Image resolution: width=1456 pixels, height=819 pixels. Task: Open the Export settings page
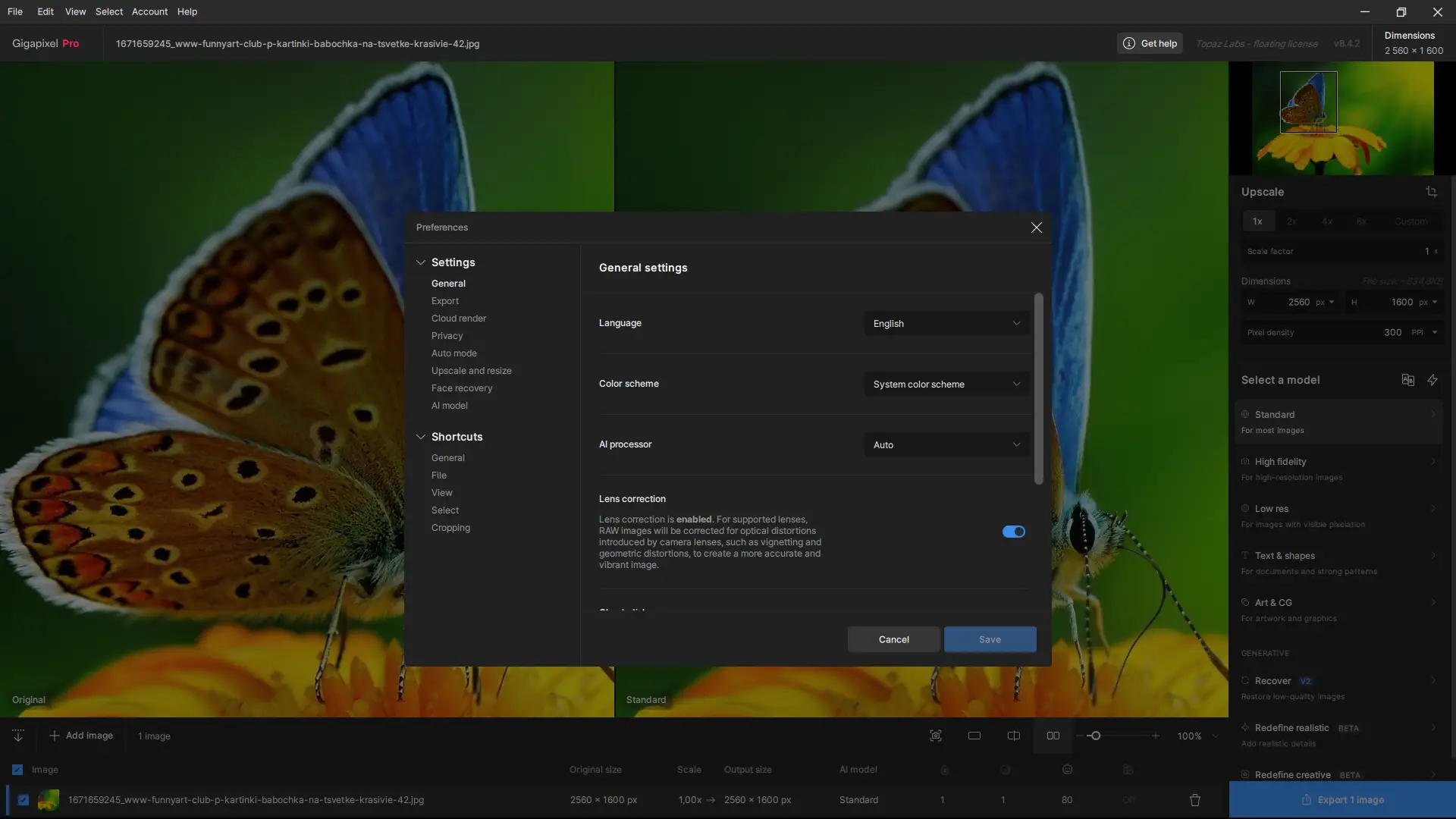445,301
